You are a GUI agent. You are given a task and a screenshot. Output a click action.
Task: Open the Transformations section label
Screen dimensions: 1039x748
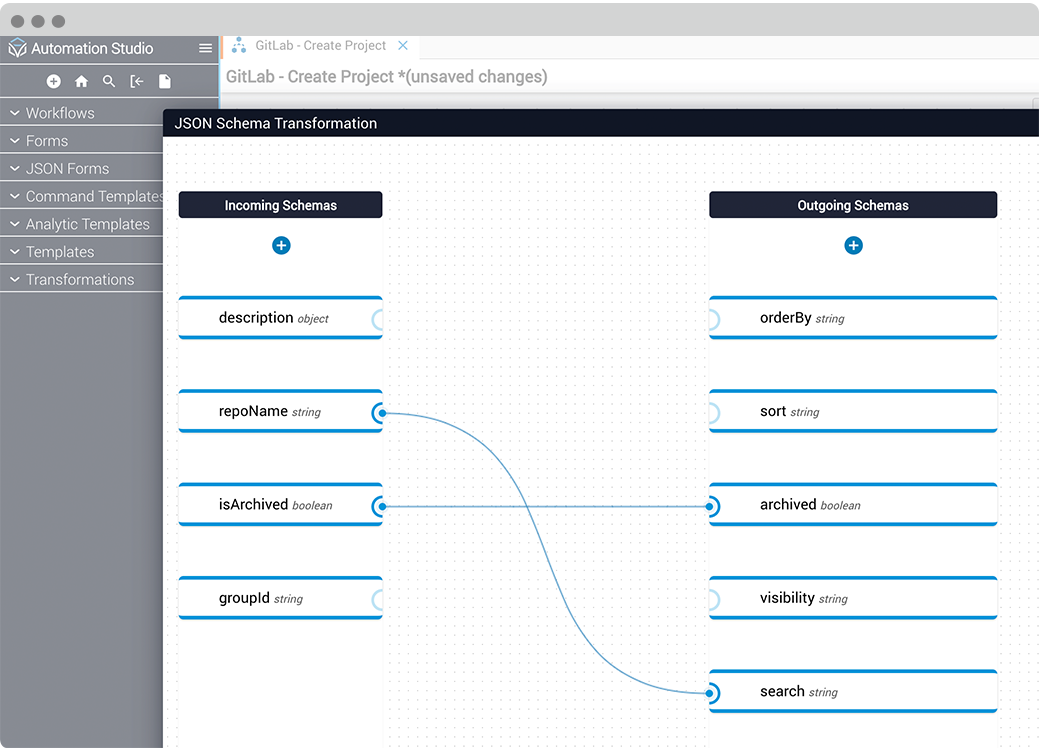coord(80,280)
